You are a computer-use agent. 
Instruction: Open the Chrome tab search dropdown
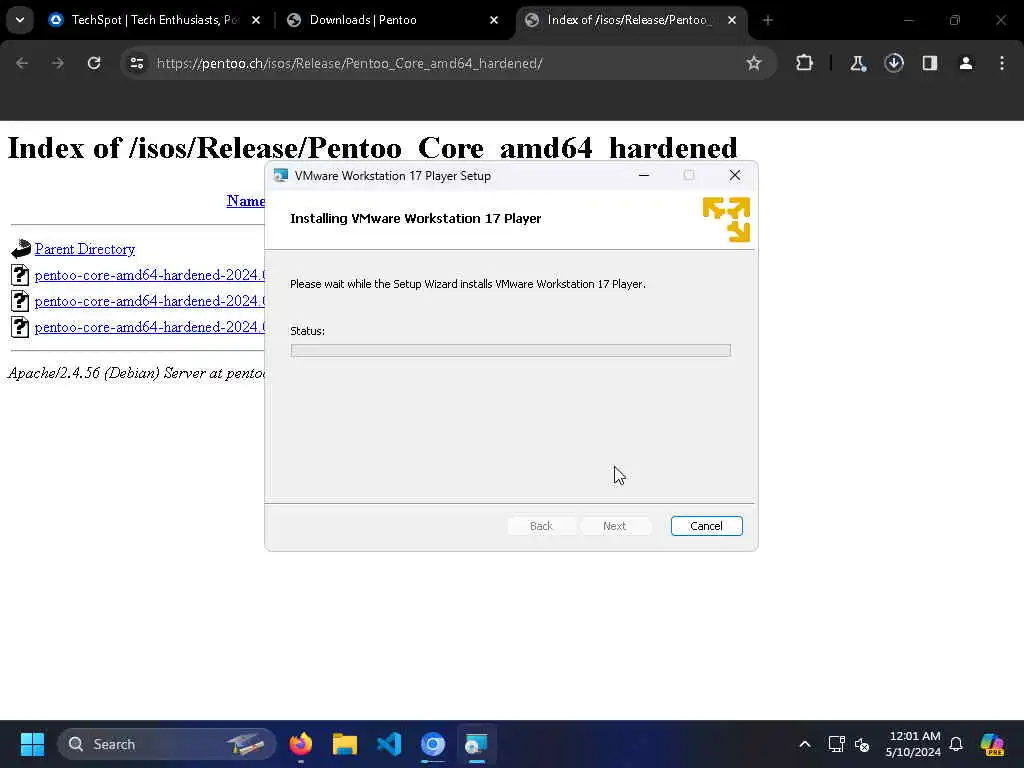click(x=20, y=20)
